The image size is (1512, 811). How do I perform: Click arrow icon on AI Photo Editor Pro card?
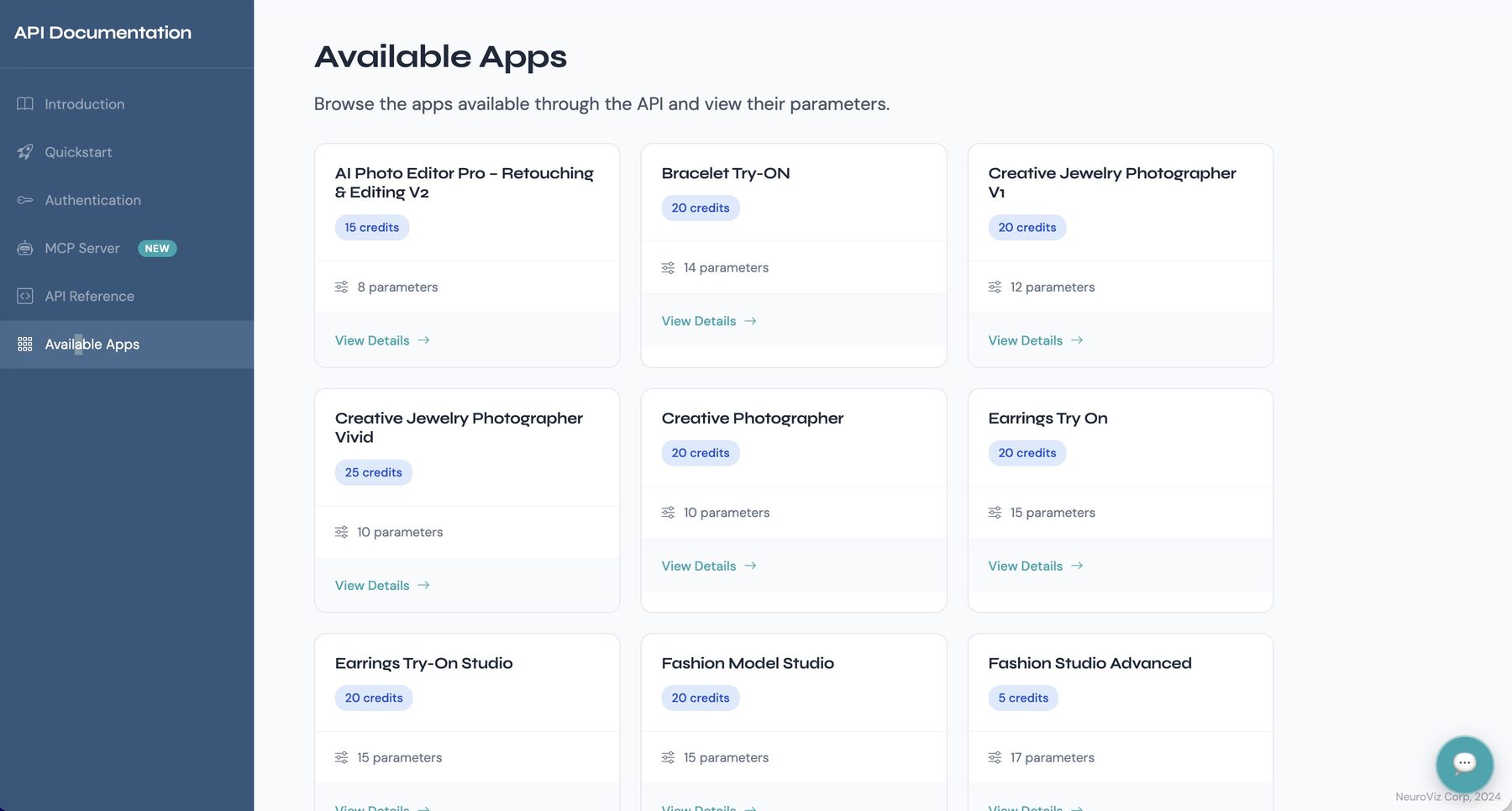click(x=424, y=340)
